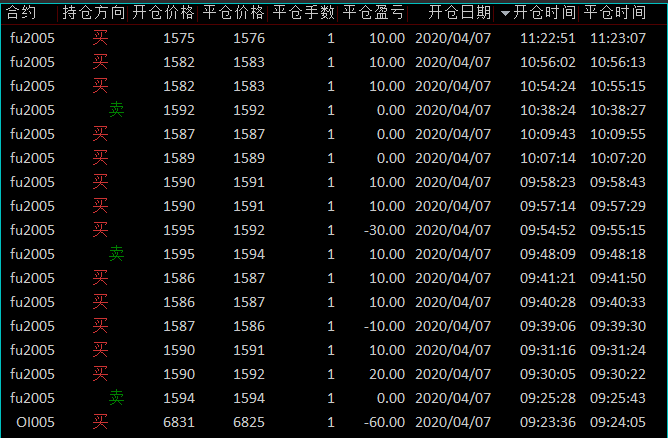Select the row opened at 10:56:02
This screenshot has width=668, height=438.
334,62
